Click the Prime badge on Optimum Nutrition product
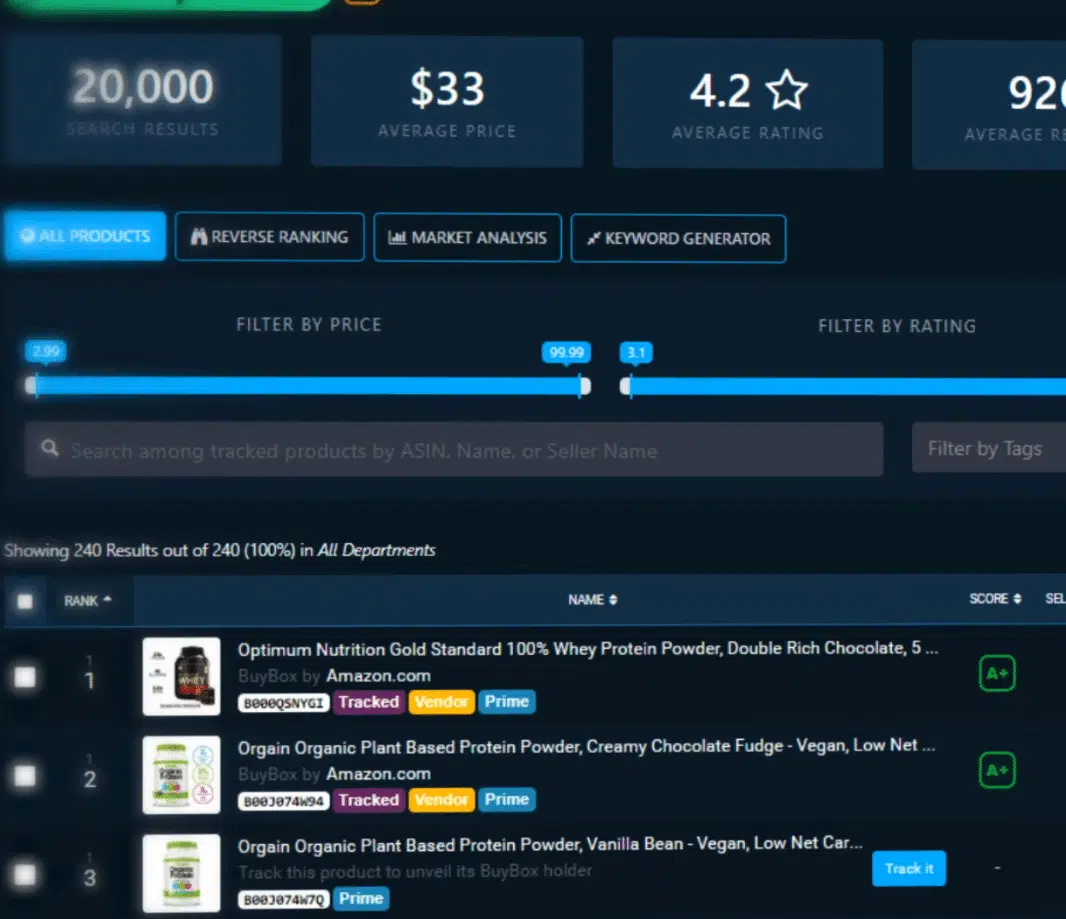The width and height of the screenshot is (1066, 919). point(506,702)
